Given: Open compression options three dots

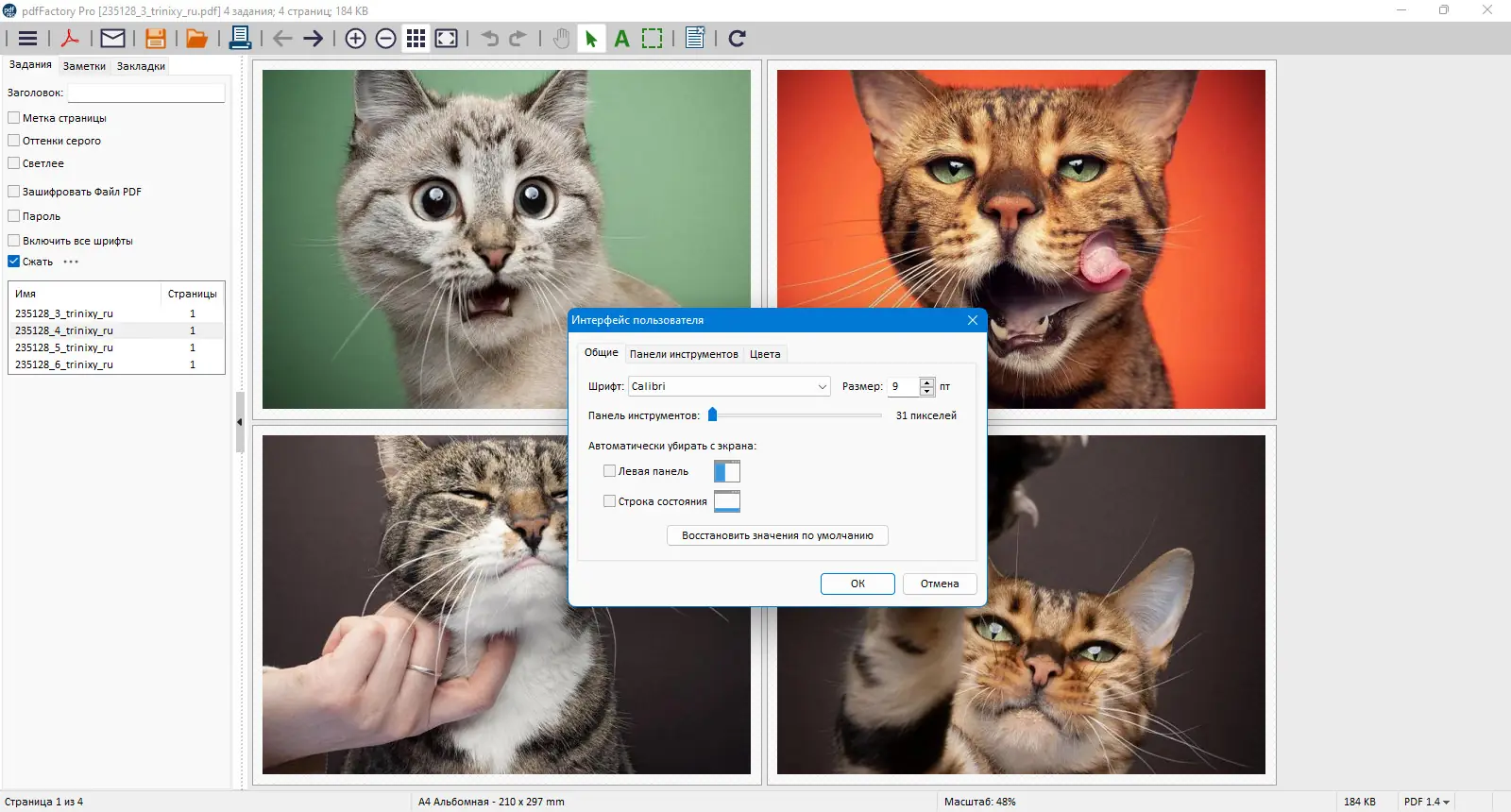Looking at the screenshot, I should (x=71, y=262).
